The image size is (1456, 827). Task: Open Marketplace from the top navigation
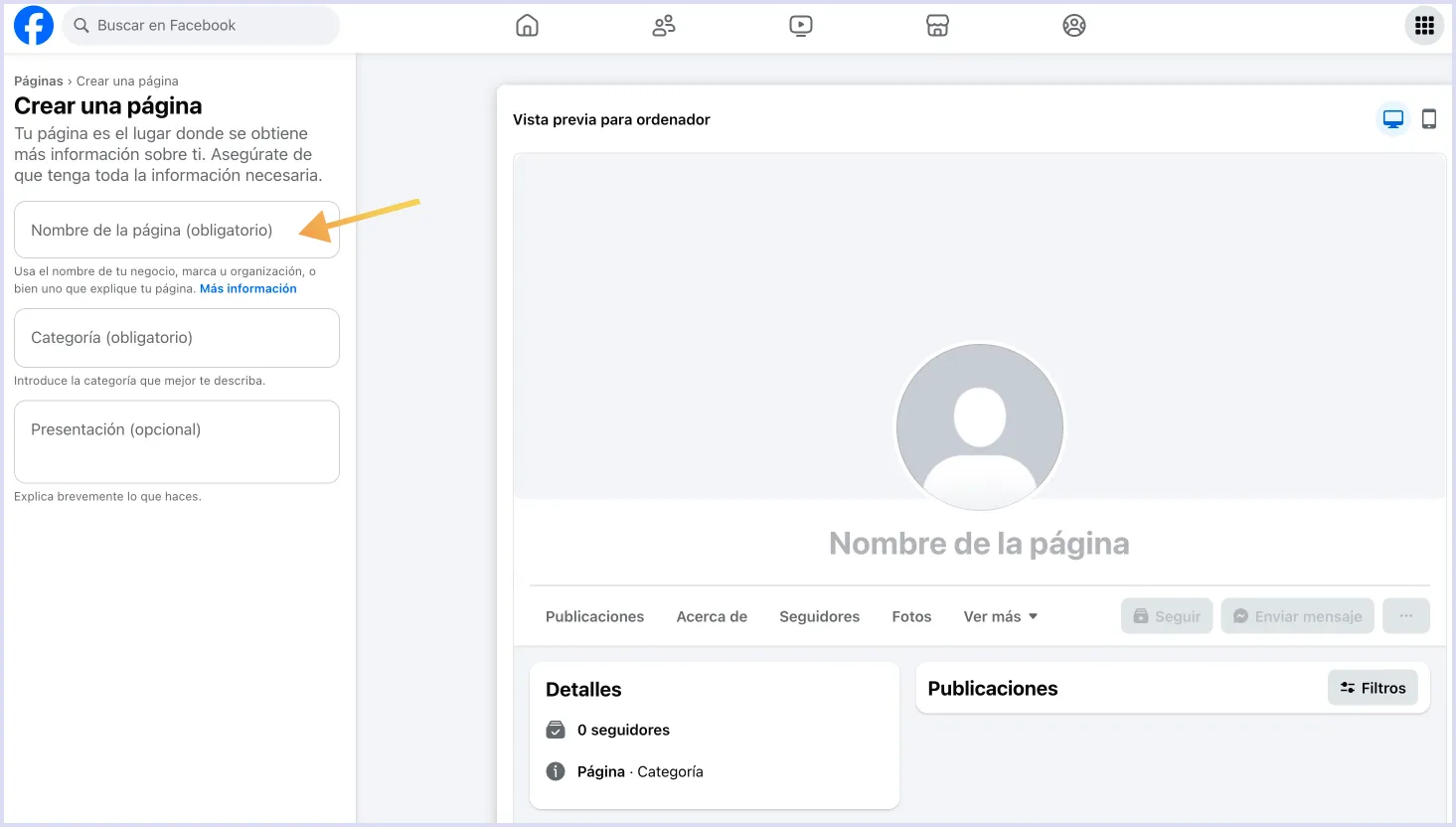point(937,25)
